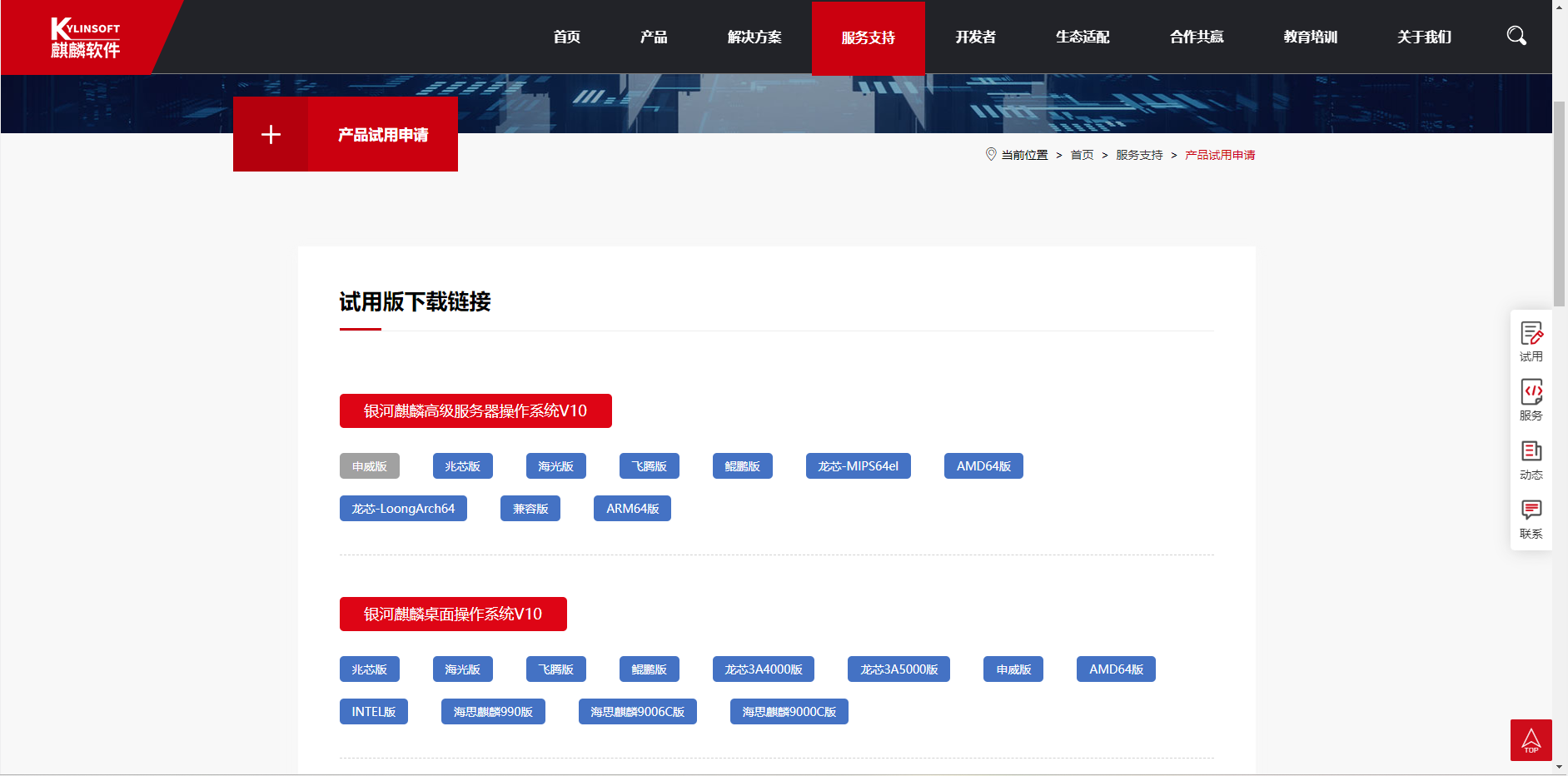Select server 鲲鹏版 download
This screenshot has width=1568, height=776.
[x=743, y=466]
